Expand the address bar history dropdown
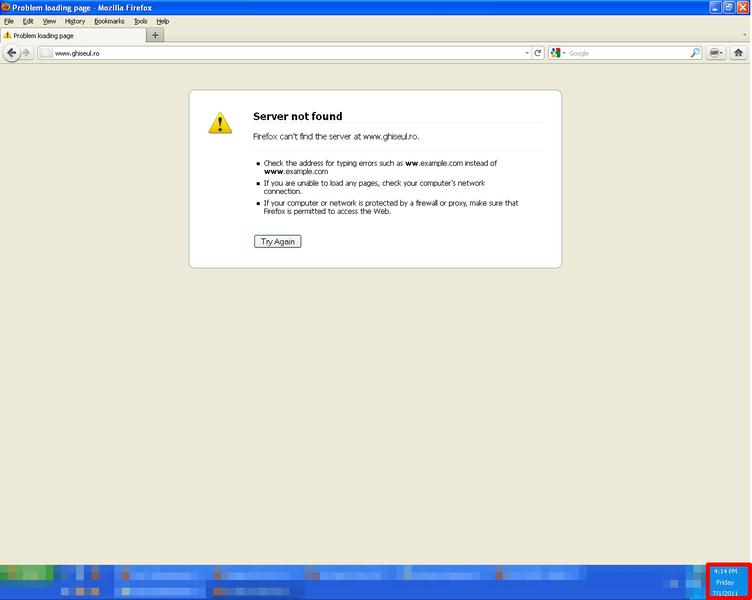This screenshot has height=600, width=752. click(527, 53)
